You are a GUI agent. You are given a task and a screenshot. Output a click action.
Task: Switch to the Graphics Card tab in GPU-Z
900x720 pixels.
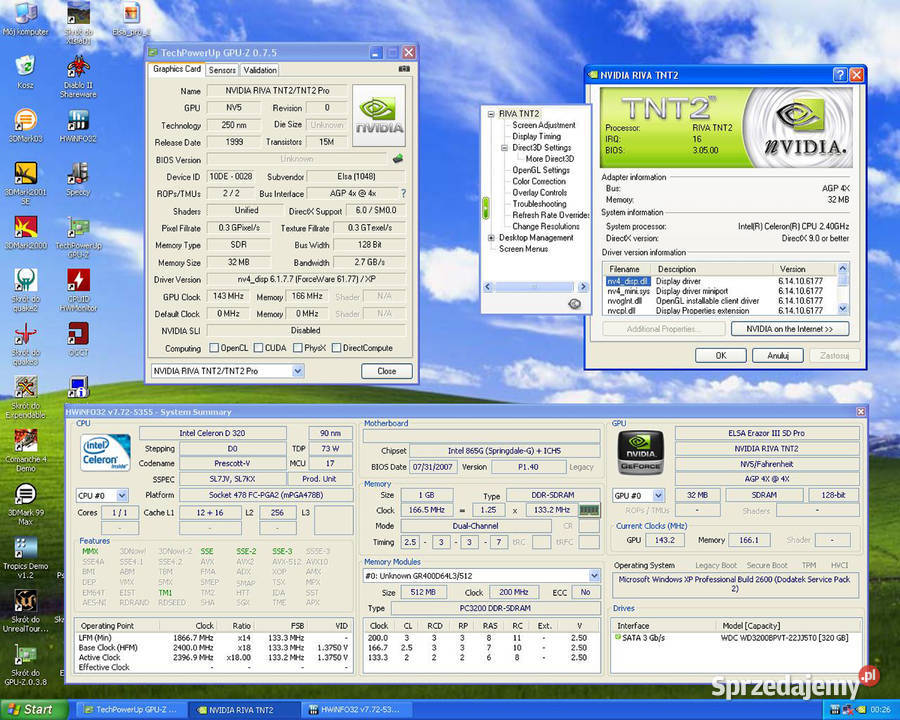point(177,69)
